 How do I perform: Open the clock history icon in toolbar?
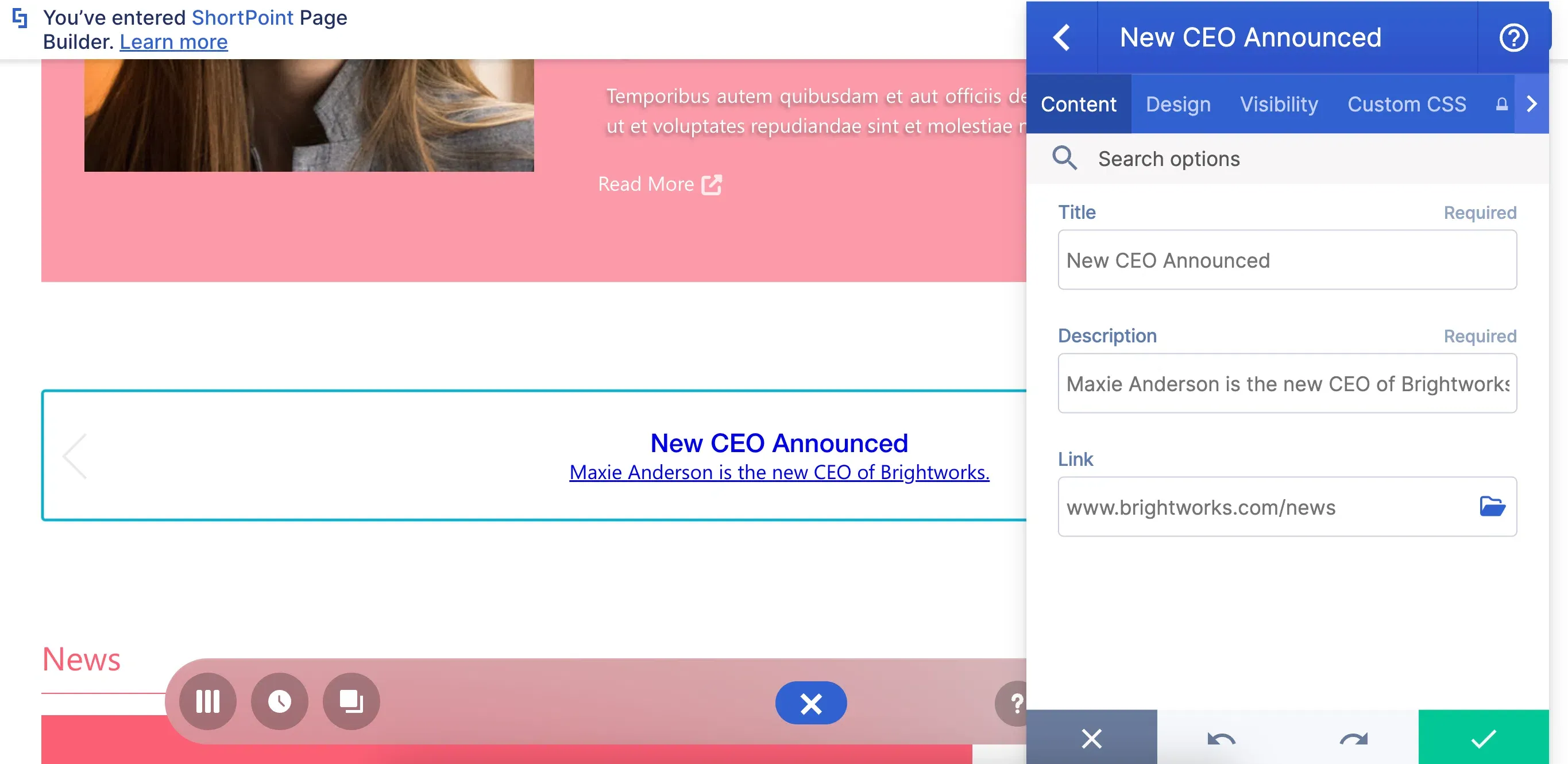[x=279, y=701]
